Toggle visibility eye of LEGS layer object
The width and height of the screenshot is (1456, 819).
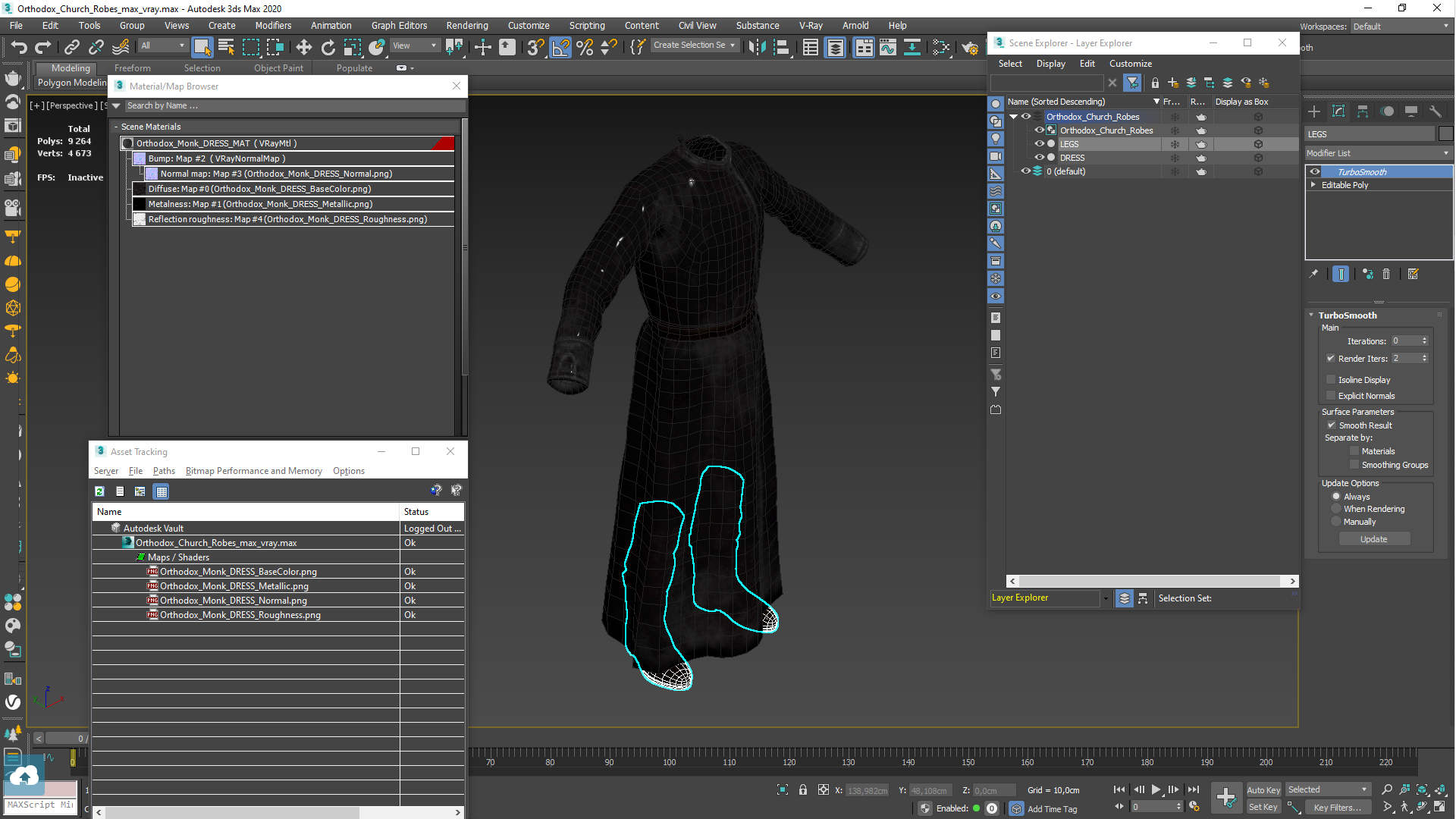(1040, 144)
